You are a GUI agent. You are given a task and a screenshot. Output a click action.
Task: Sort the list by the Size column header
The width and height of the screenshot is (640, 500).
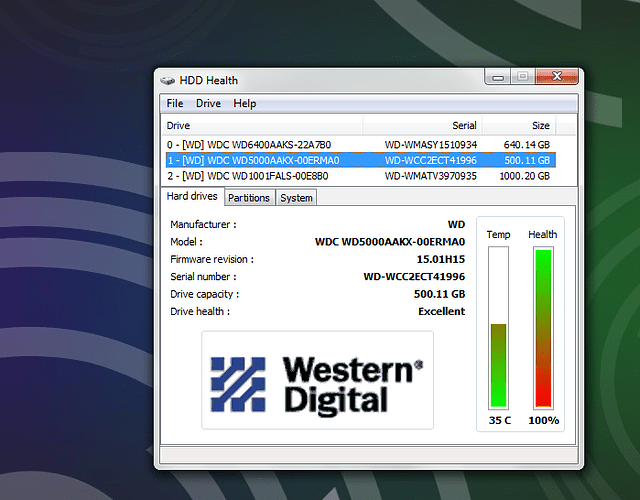click(x=519, y=125)
